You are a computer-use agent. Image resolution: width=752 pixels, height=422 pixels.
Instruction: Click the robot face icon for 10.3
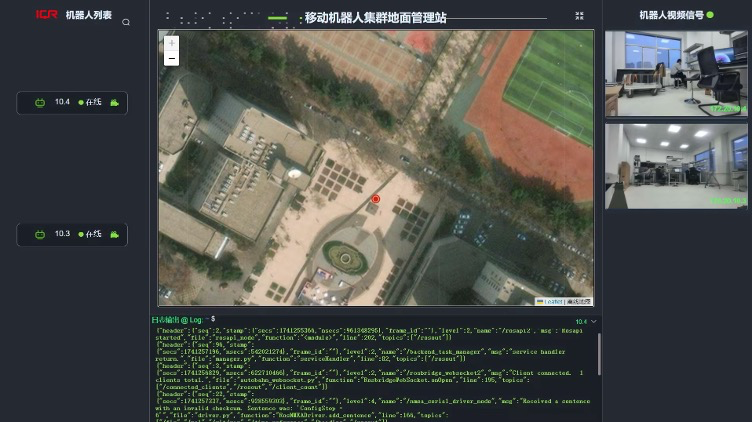[40, 234]
